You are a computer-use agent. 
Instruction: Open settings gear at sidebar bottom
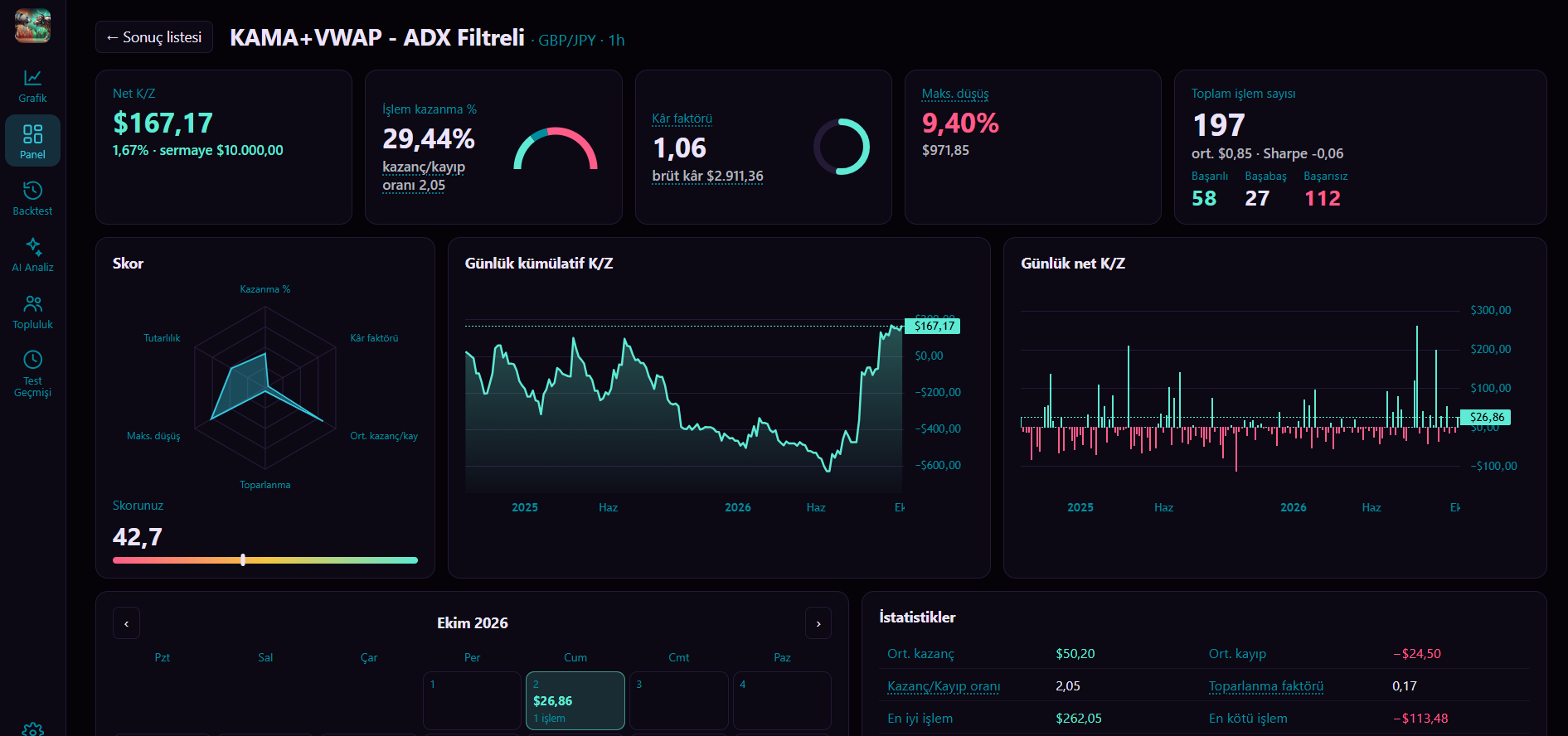pyautogui.click(x=33, y=729)
